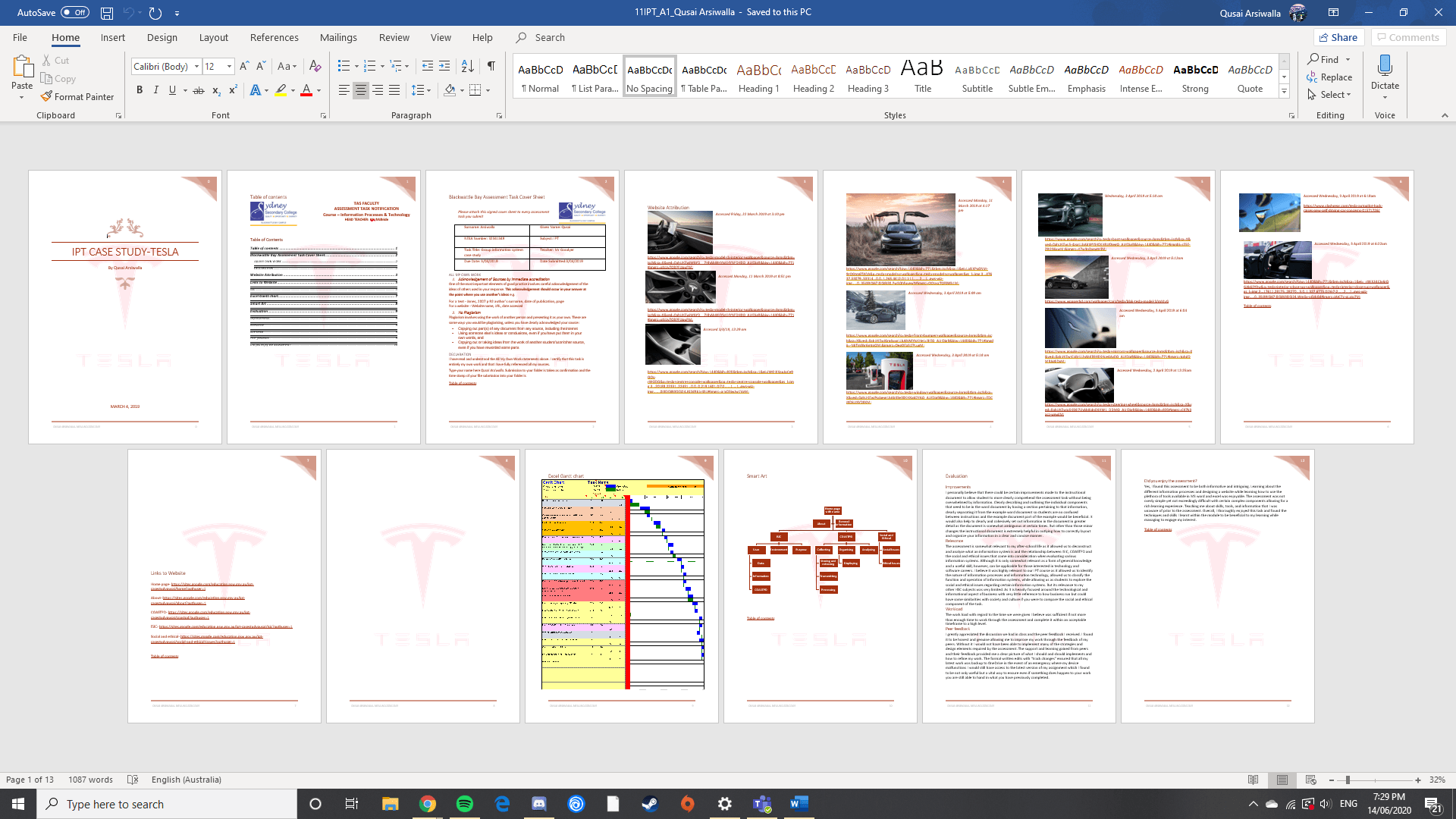Click the Find icon
The image size is (1456, 819).
pos(1313,59)
